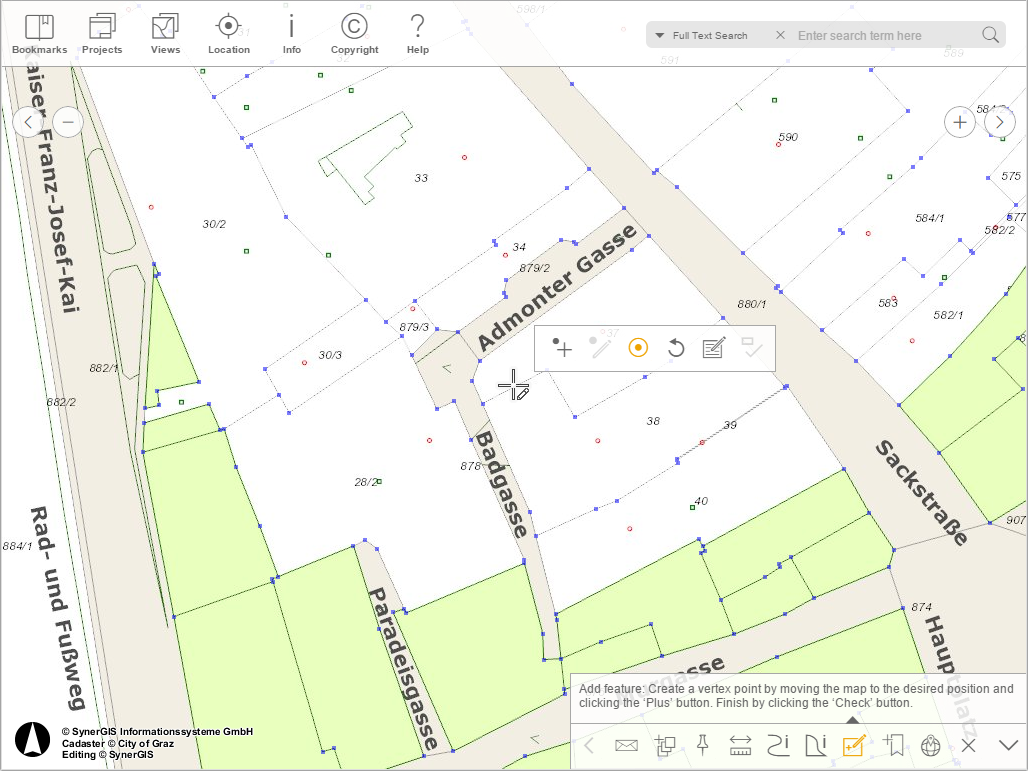Undo the last vertex edit
This screenshot has height=771, width=1028.
676,347
